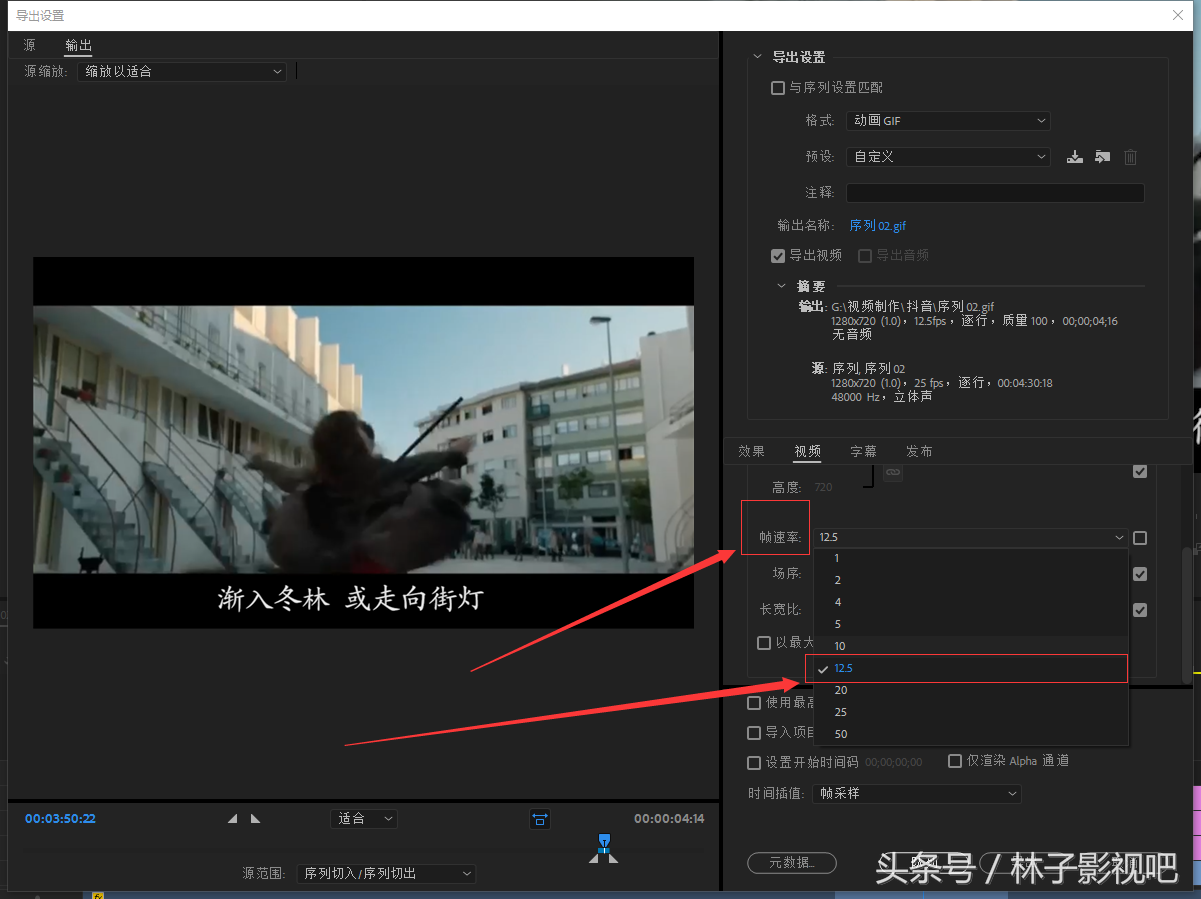Toggle the 使用最高 render quality checkbox
The width and height of the screenshot is (1201, 899).
coord(754,703)
